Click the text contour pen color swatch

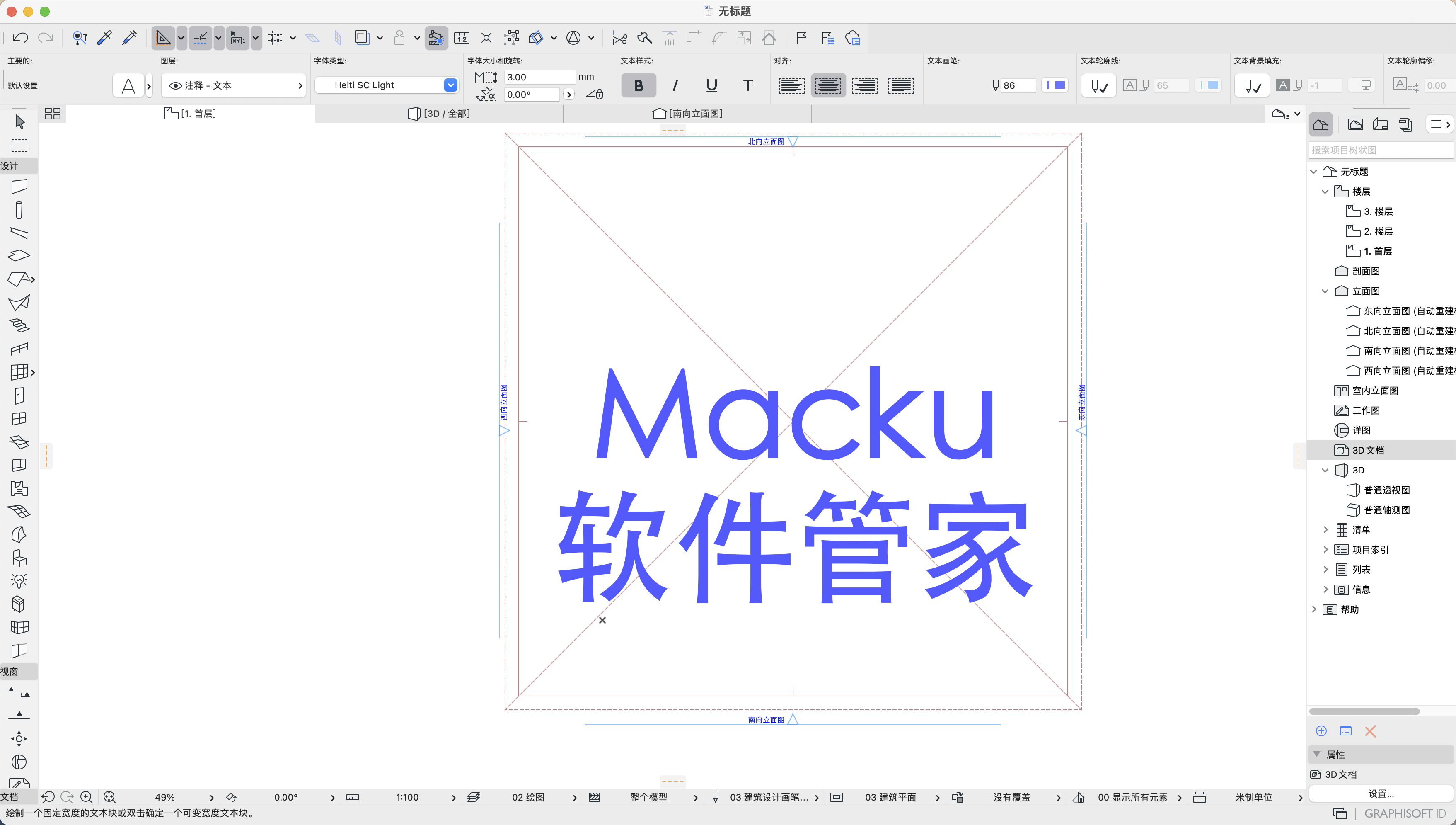[x=1208, y=85]
